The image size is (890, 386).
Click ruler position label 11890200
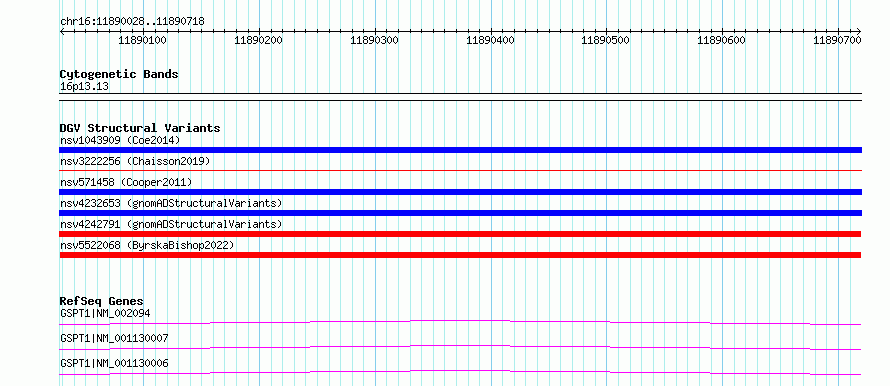click(x=258, y=40)
